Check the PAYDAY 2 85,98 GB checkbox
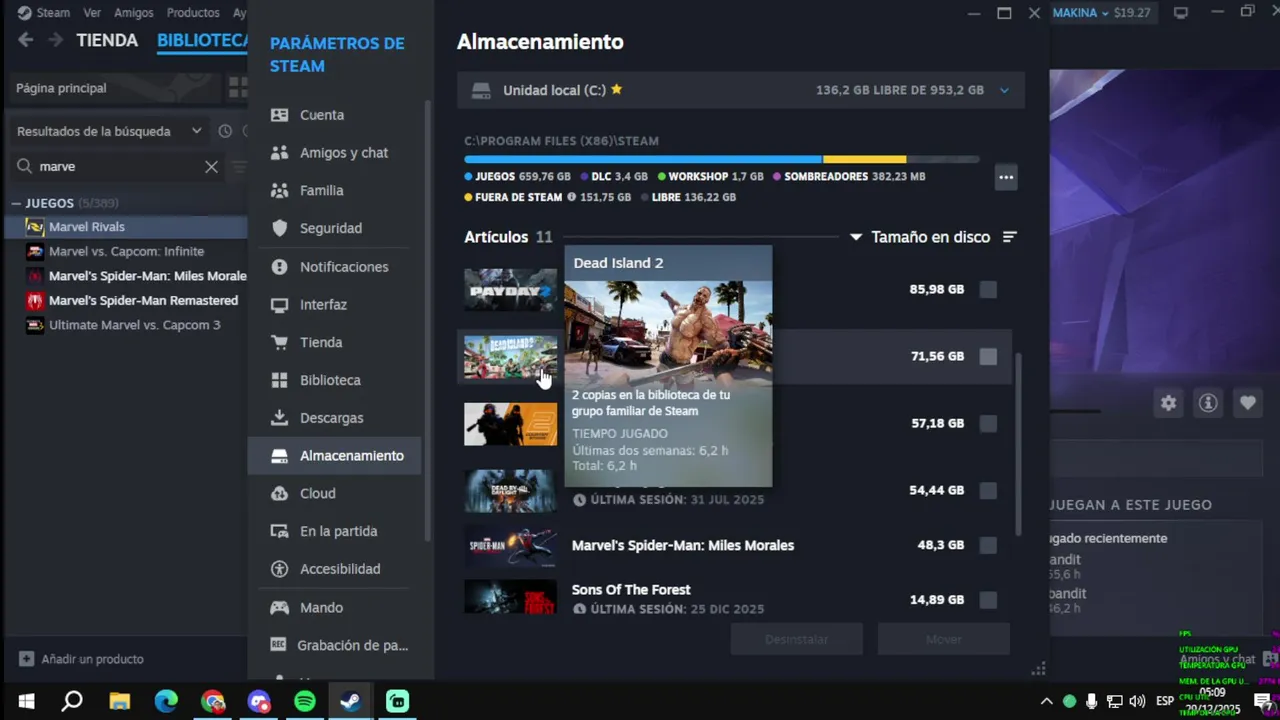The height and width of the screenshot is (720, 1280). [x=988, y=290]
